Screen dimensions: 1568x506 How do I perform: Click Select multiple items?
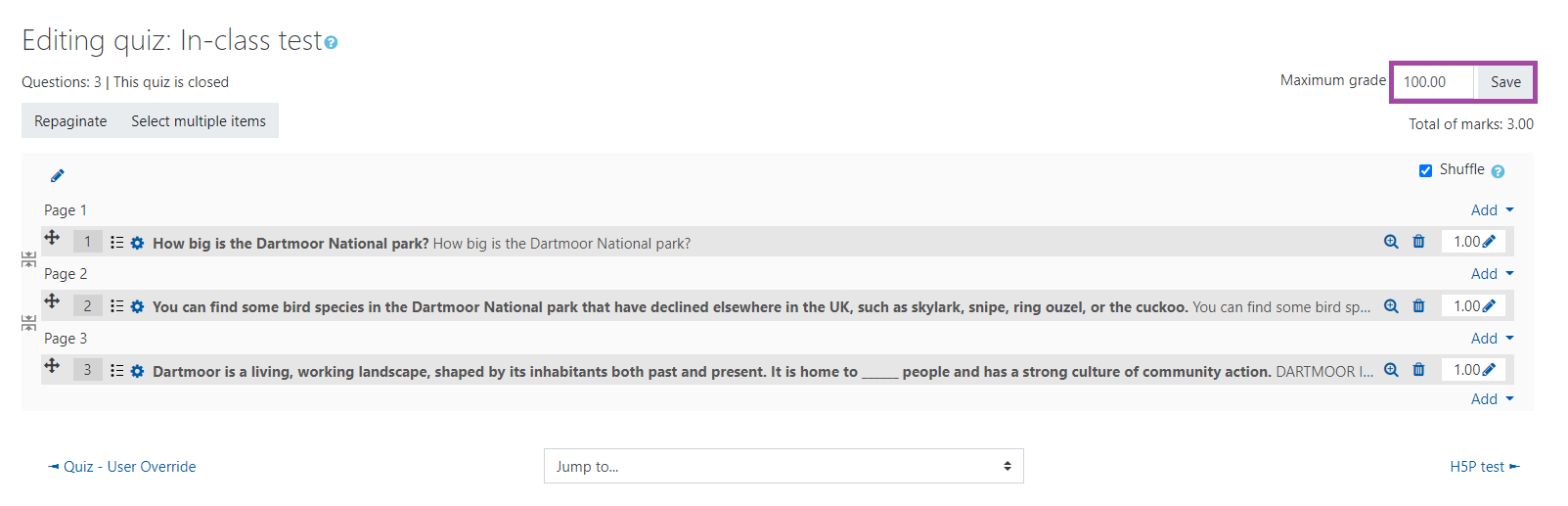click(x=199, y=121)
